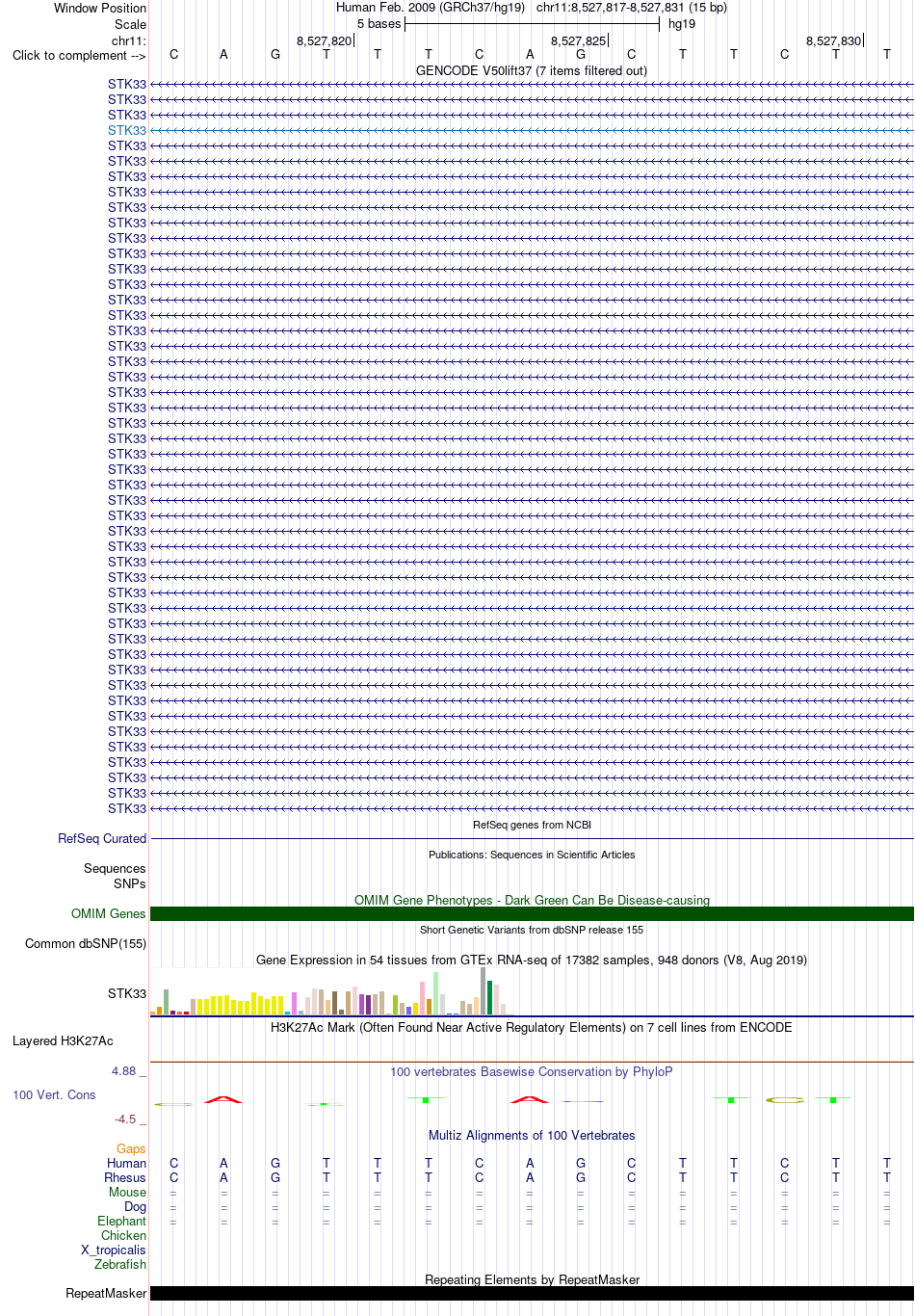Select the Zebrafish alignment row label
This screenshot has width=915, height=1316.
coord(120,1264)
